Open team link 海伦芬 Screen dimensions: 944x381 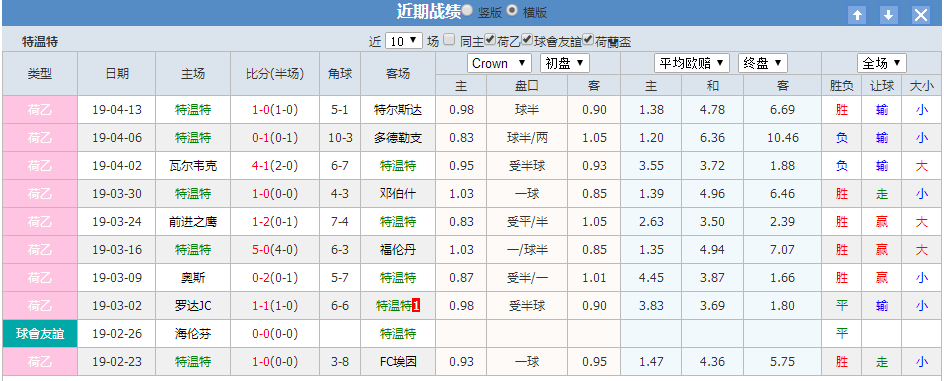coord(193,334)
